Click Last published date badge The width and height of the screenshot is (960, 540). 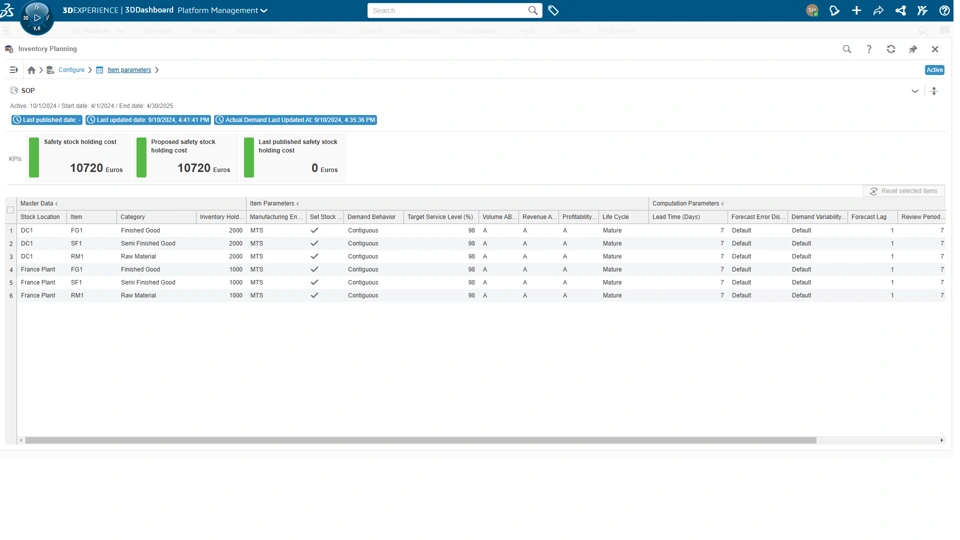click(47, 120)
